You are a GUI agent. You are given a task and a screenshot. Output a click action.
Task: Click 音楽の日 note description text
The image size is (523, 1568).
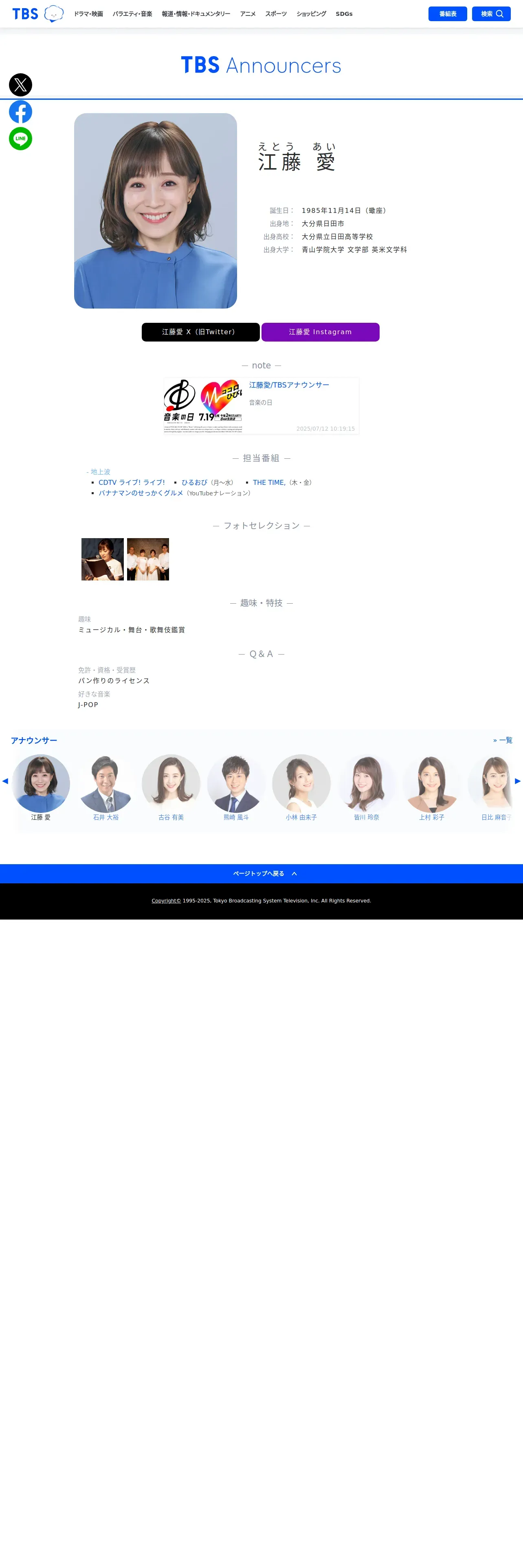261,402
